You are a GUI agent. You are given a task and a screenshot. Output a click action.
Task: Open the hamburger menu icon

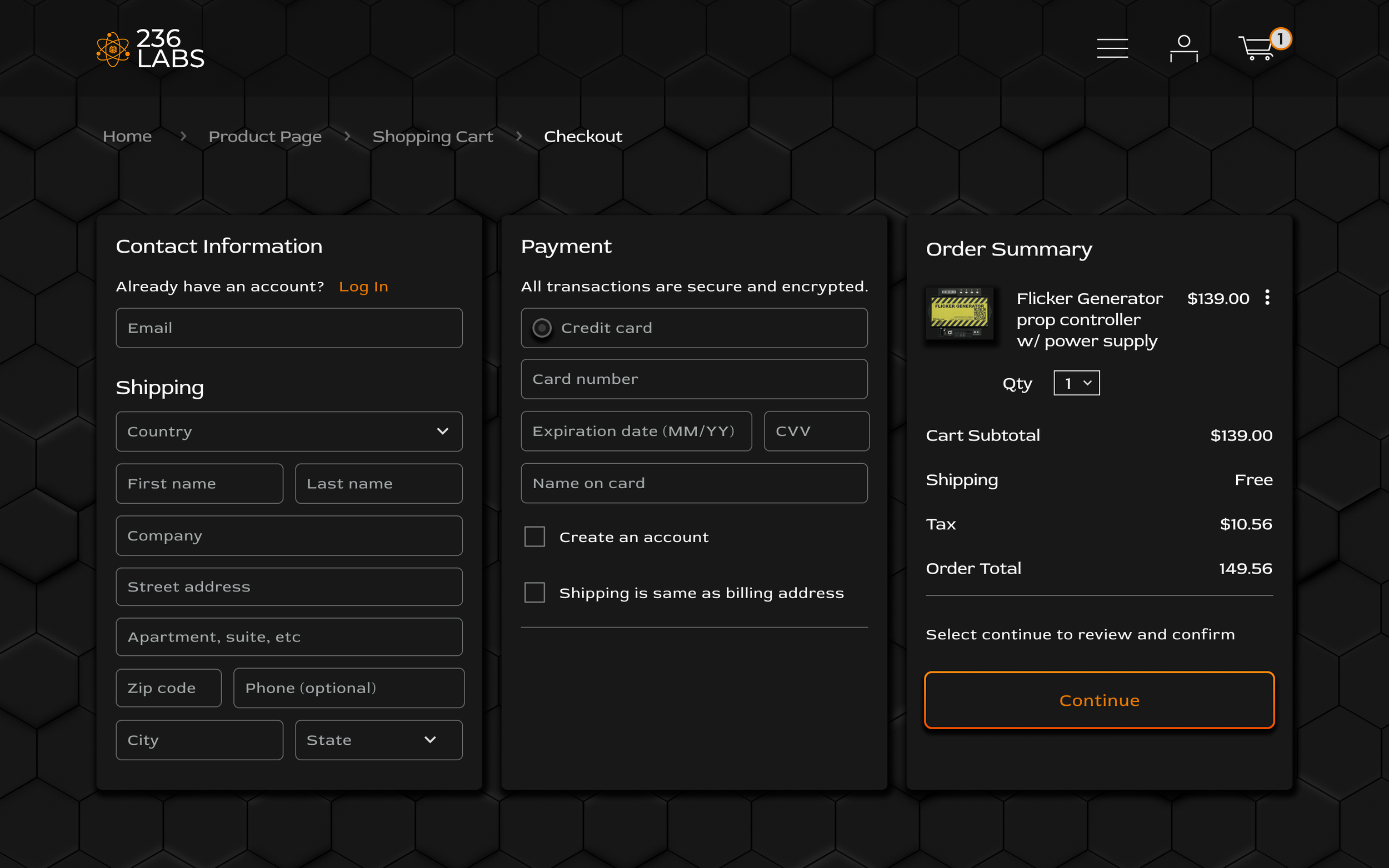pyautogui.click(x=1112, y=48)
